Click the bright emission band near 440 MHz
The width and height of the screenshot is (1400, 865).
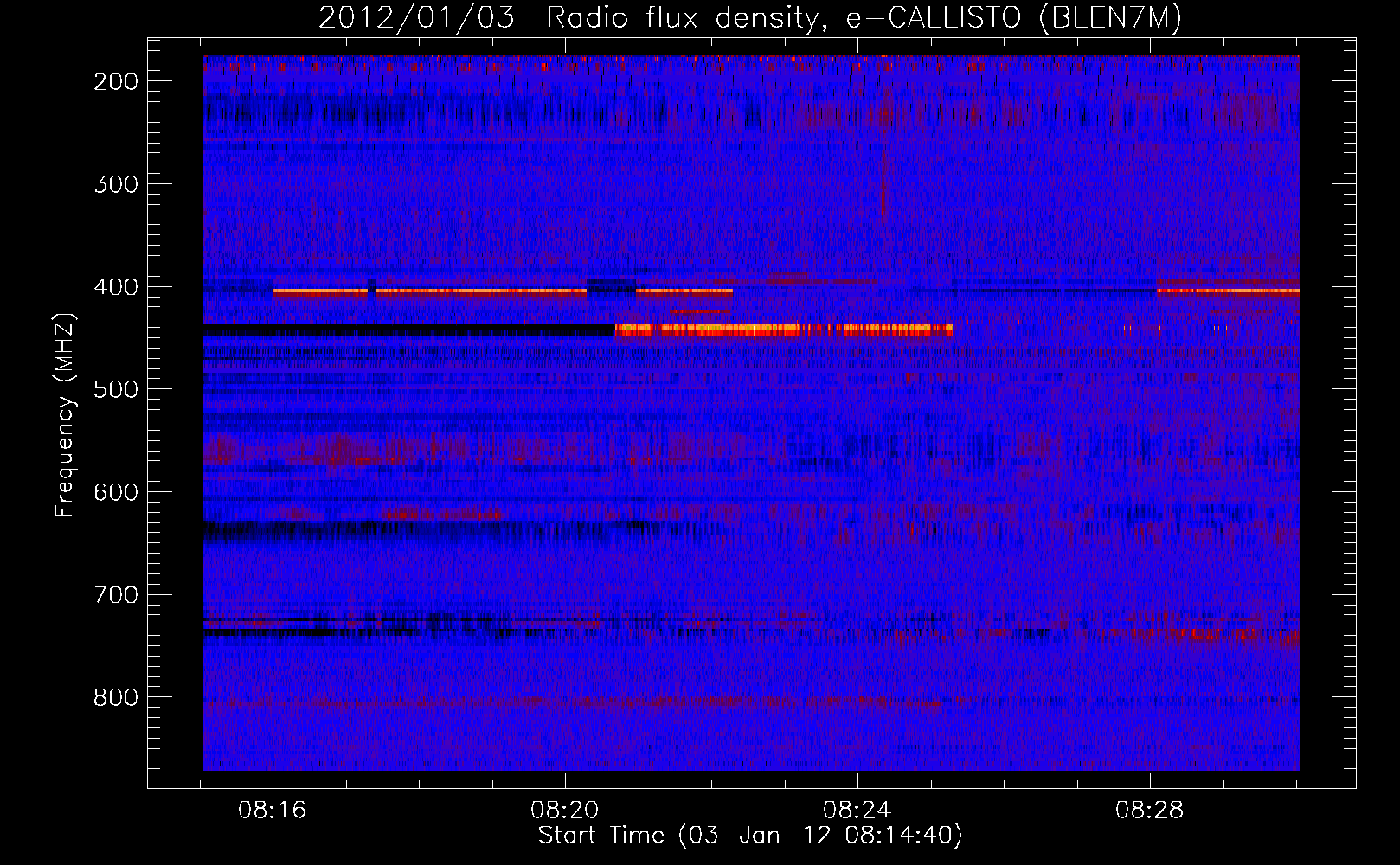784,329
